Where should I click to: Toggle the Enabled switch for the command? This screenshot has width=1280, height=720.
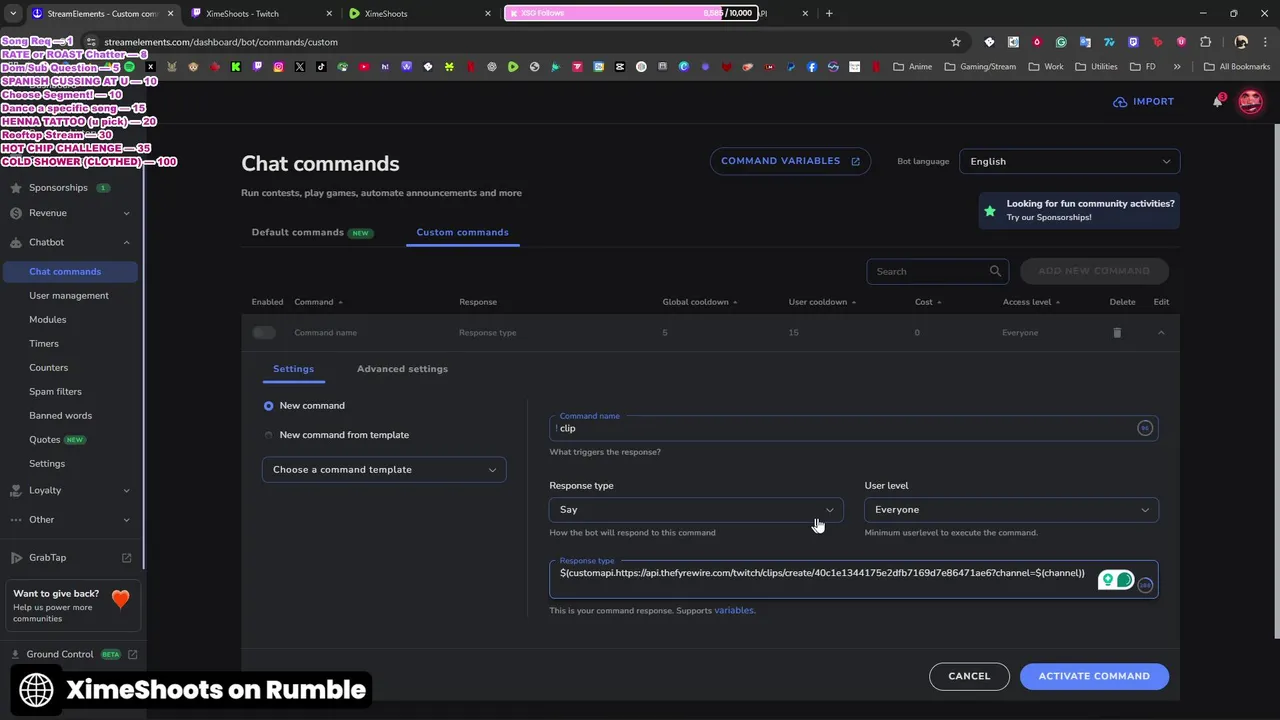(x=264, y=333)
